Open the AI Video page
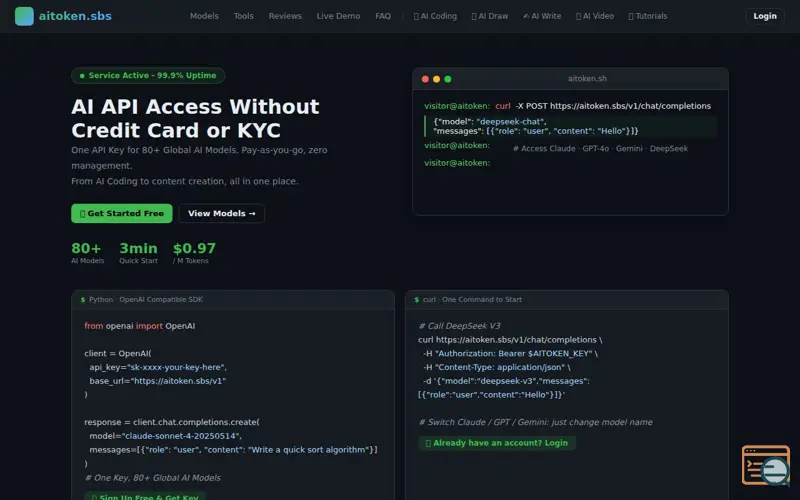 coord(595,16)
